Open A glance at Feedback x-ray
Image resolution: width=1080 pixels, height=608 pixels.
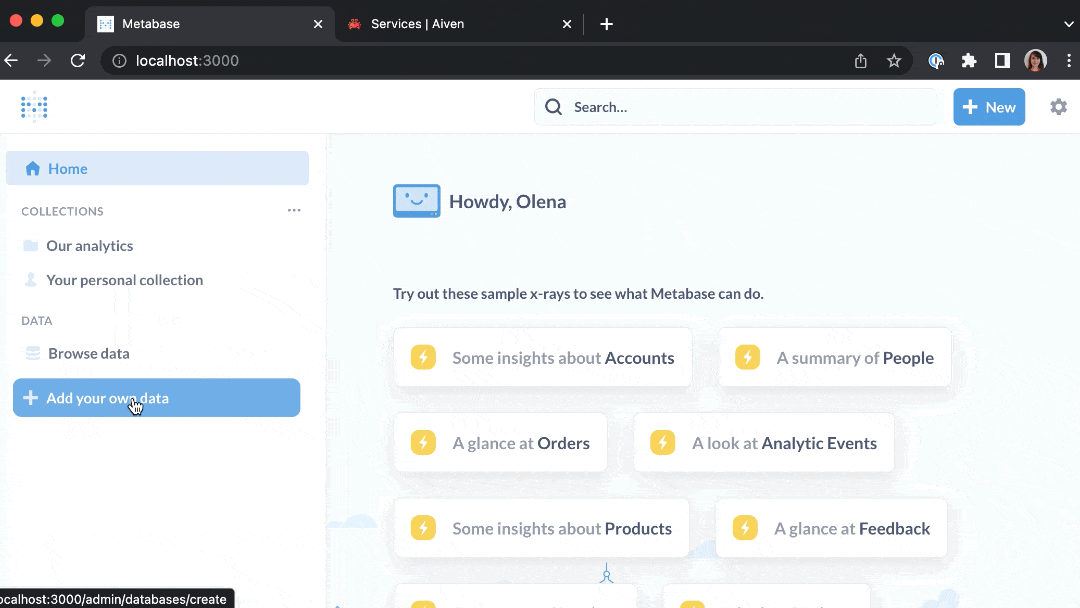(831, 528)
